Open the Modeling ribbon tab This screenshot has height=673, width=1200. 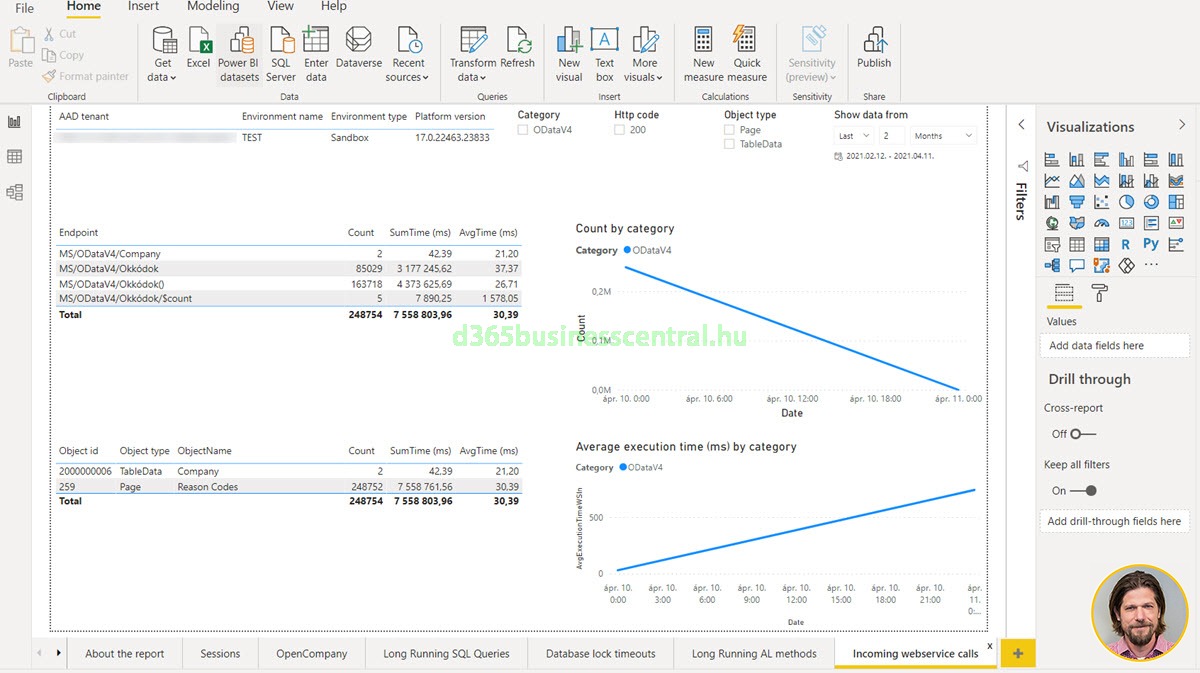[213, 6]
